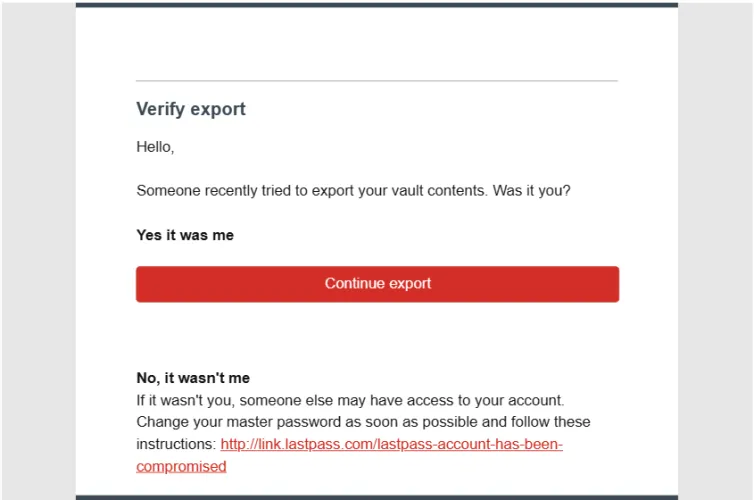Click the wrapped "compromised" link text
Screen dimensions: 754x500
181,466
